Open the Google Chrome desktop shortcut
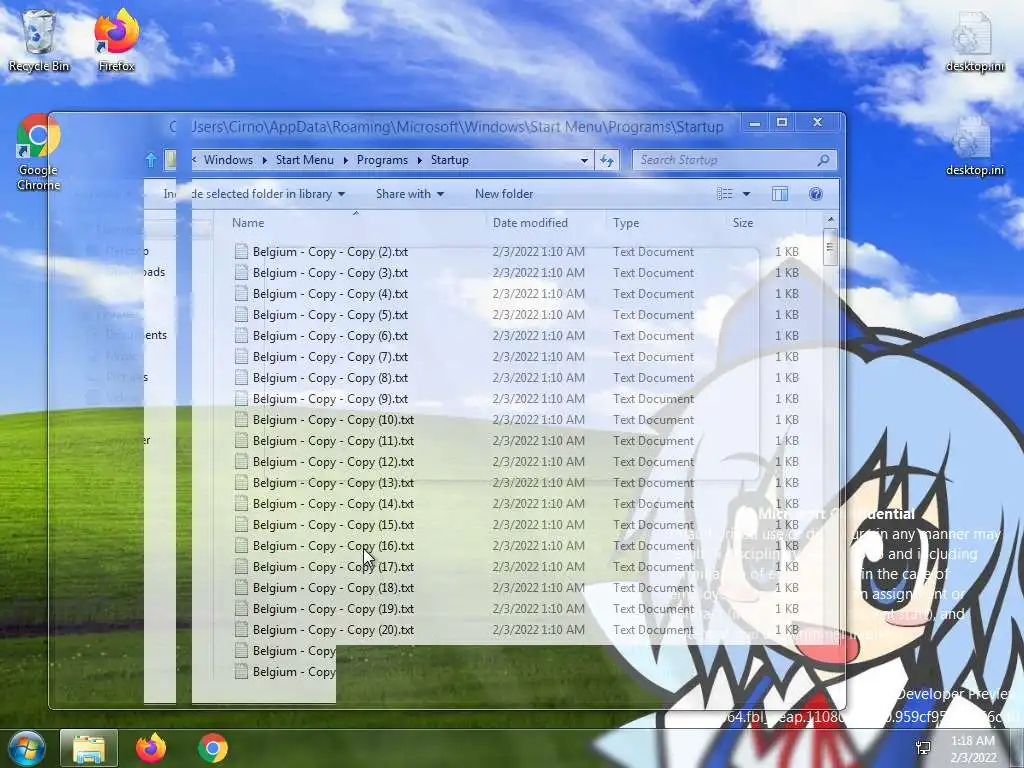The image size is (1024, 768). (39, 152)
